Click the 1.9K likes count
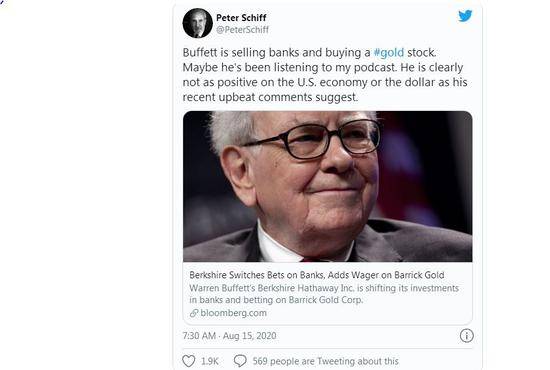 [x=210, y=361]
